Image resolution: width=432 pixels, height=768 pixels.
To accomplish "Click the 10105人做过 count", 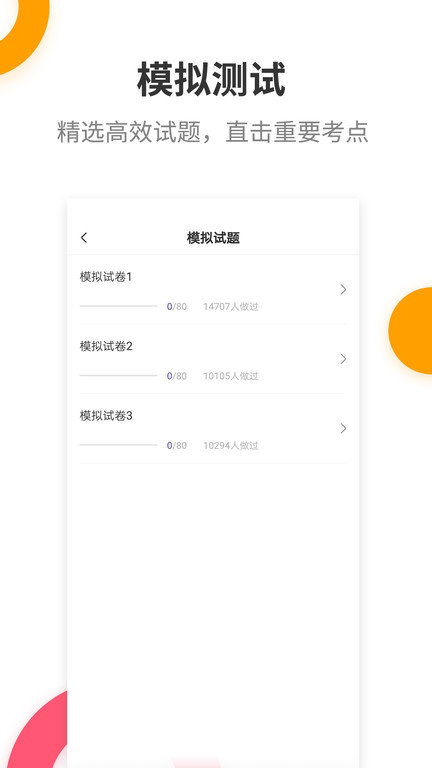I will pyautogui.click(x=231, y=376).
